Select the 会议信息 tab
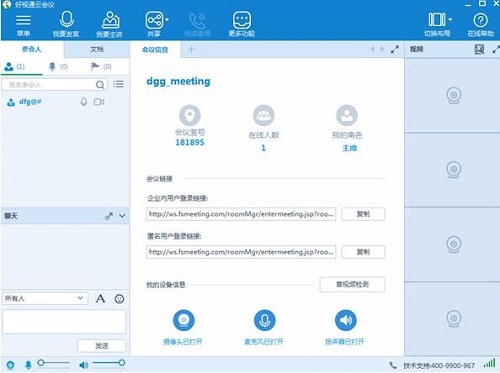 click(x=155, y=50)
